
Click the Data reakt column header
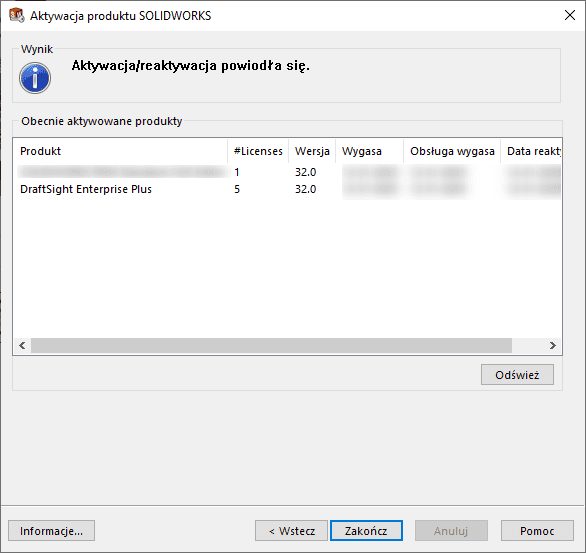[531, 151]
